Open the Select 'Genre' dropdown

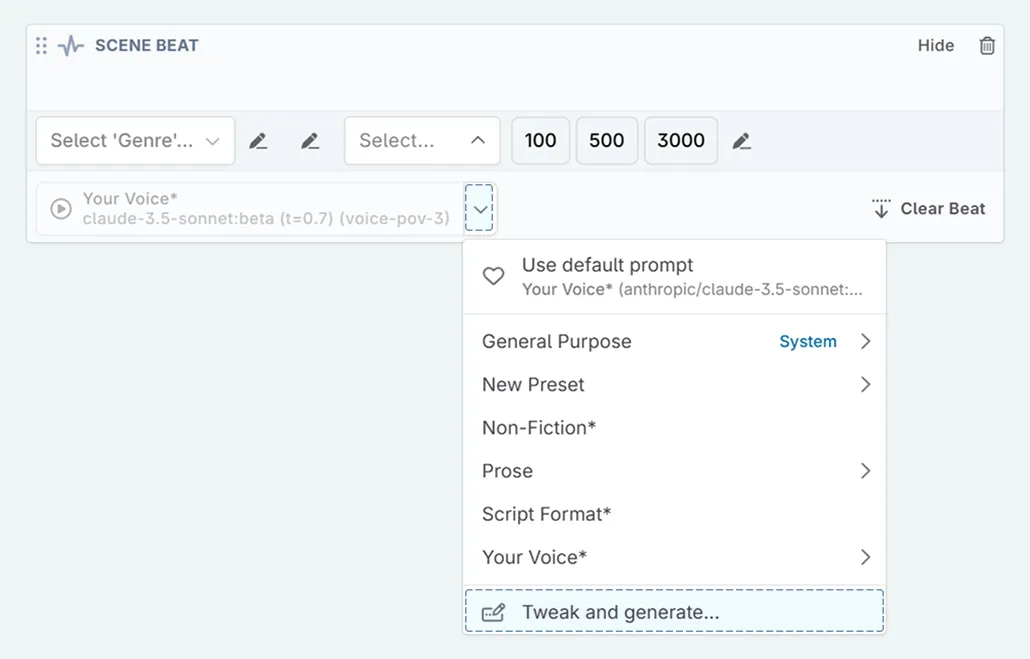[135, 141]
